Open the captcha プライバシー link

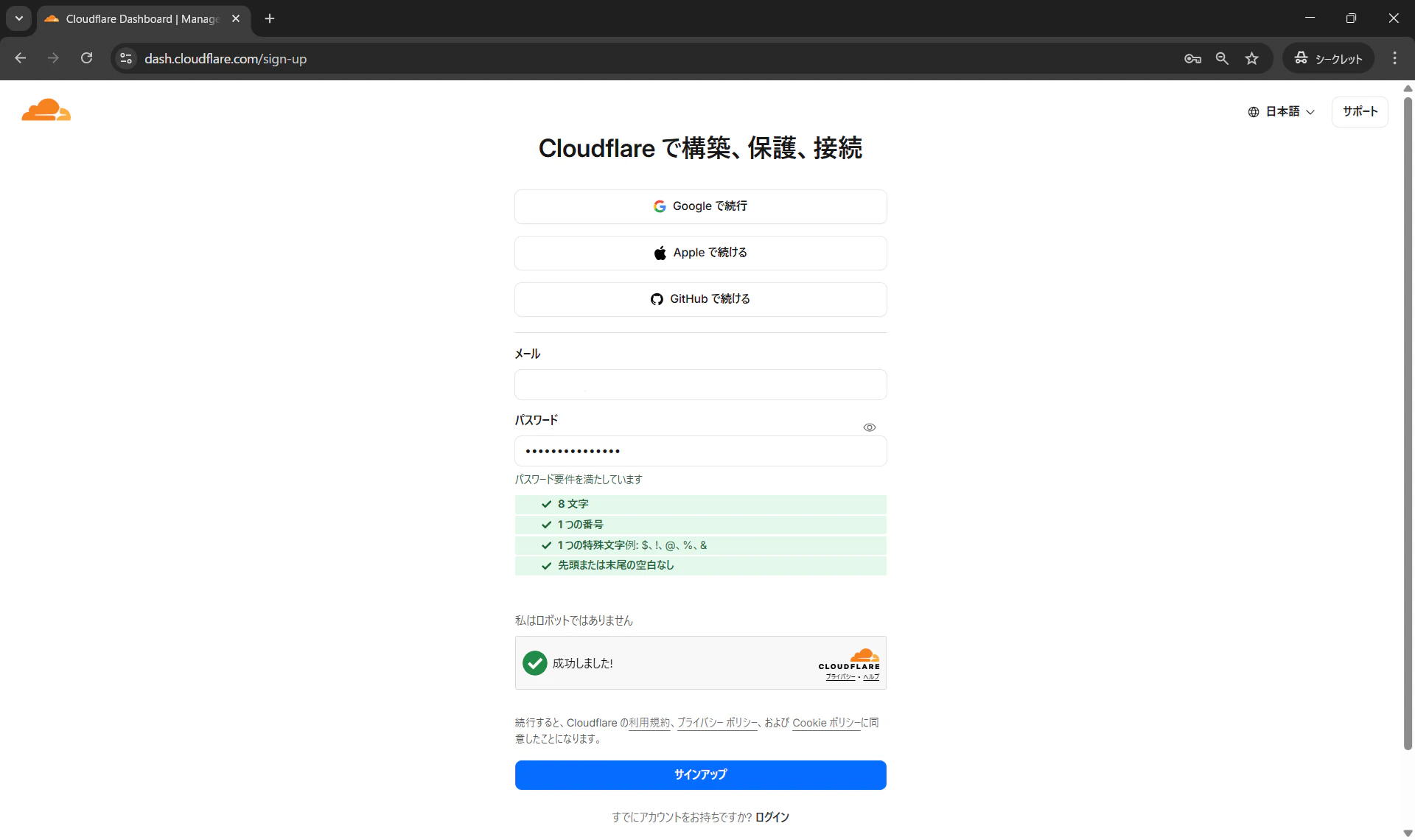click(x=840, y=676)
